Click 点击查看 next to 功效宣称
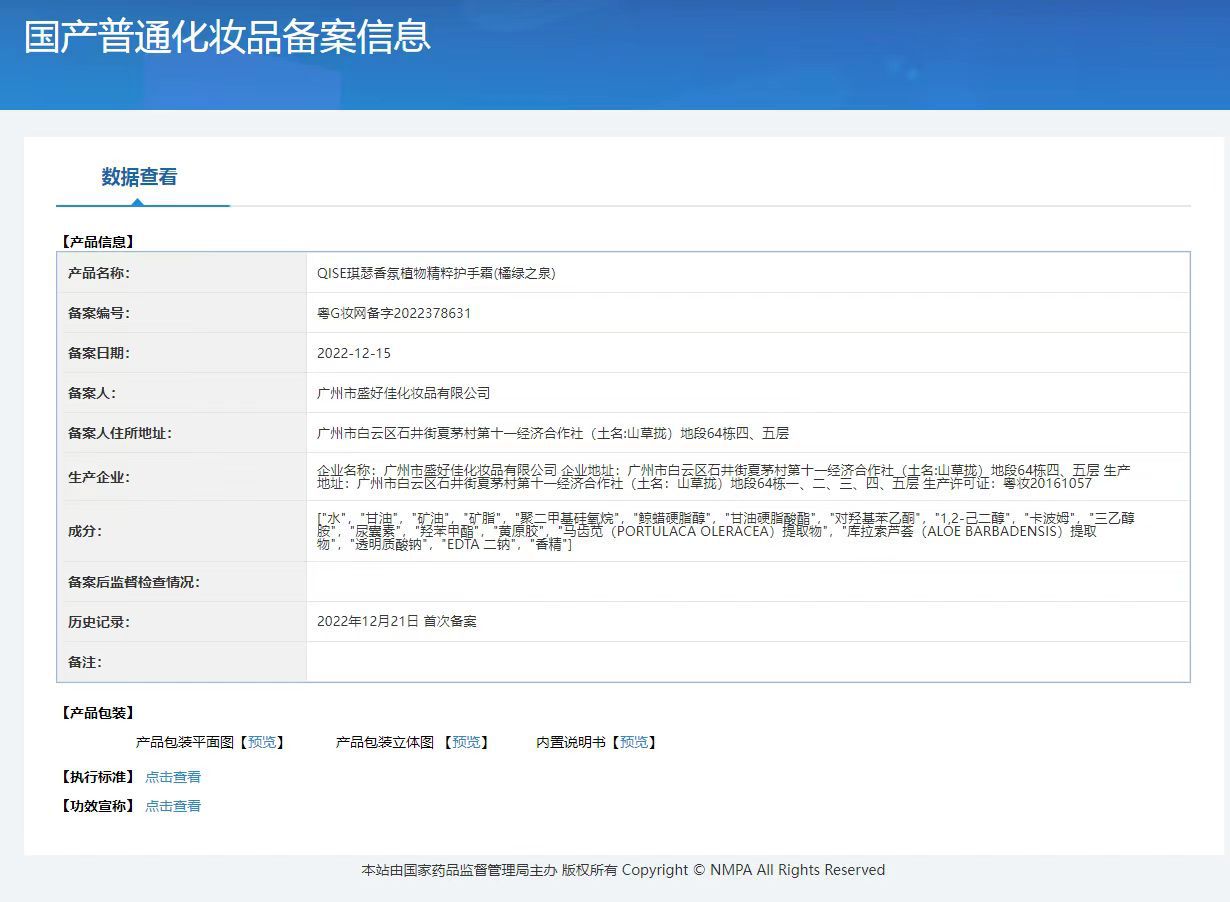This screenshot has height=902, width=1230. [x=173, y=806]
